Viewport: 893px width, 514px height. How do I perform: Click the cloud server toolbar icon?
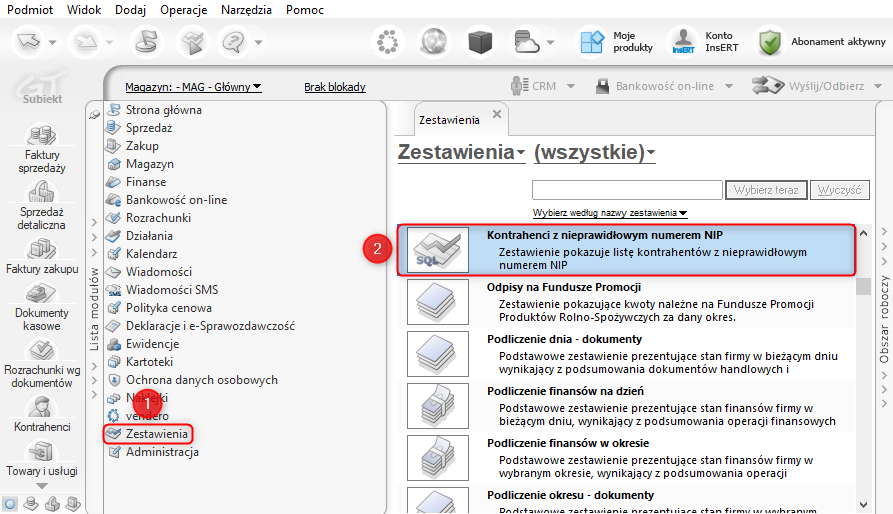[x=526, y=42]
